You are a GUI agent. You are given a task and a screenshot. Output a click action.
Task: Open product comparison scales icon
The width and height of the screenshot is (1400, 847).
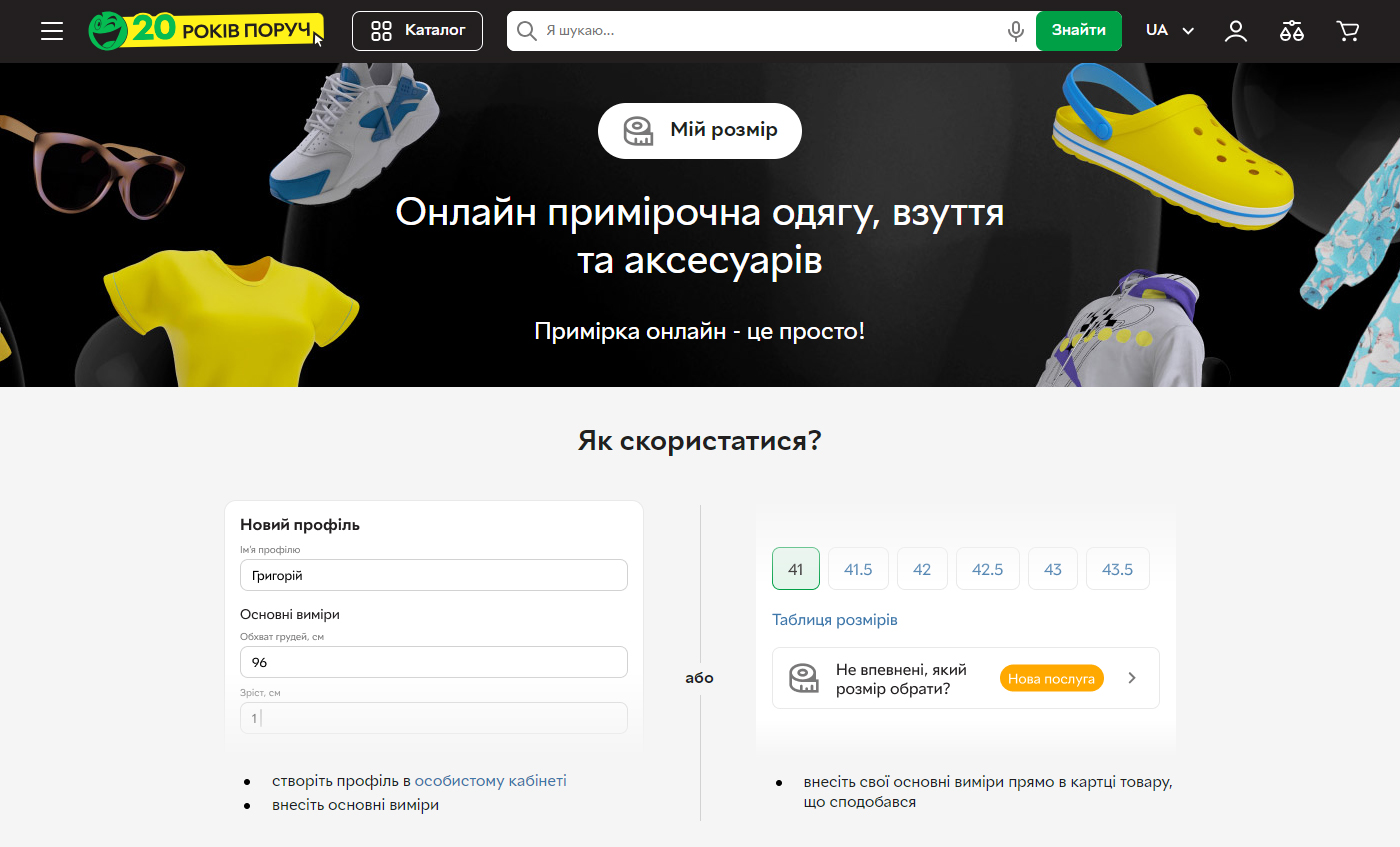tap(1292, 31)
